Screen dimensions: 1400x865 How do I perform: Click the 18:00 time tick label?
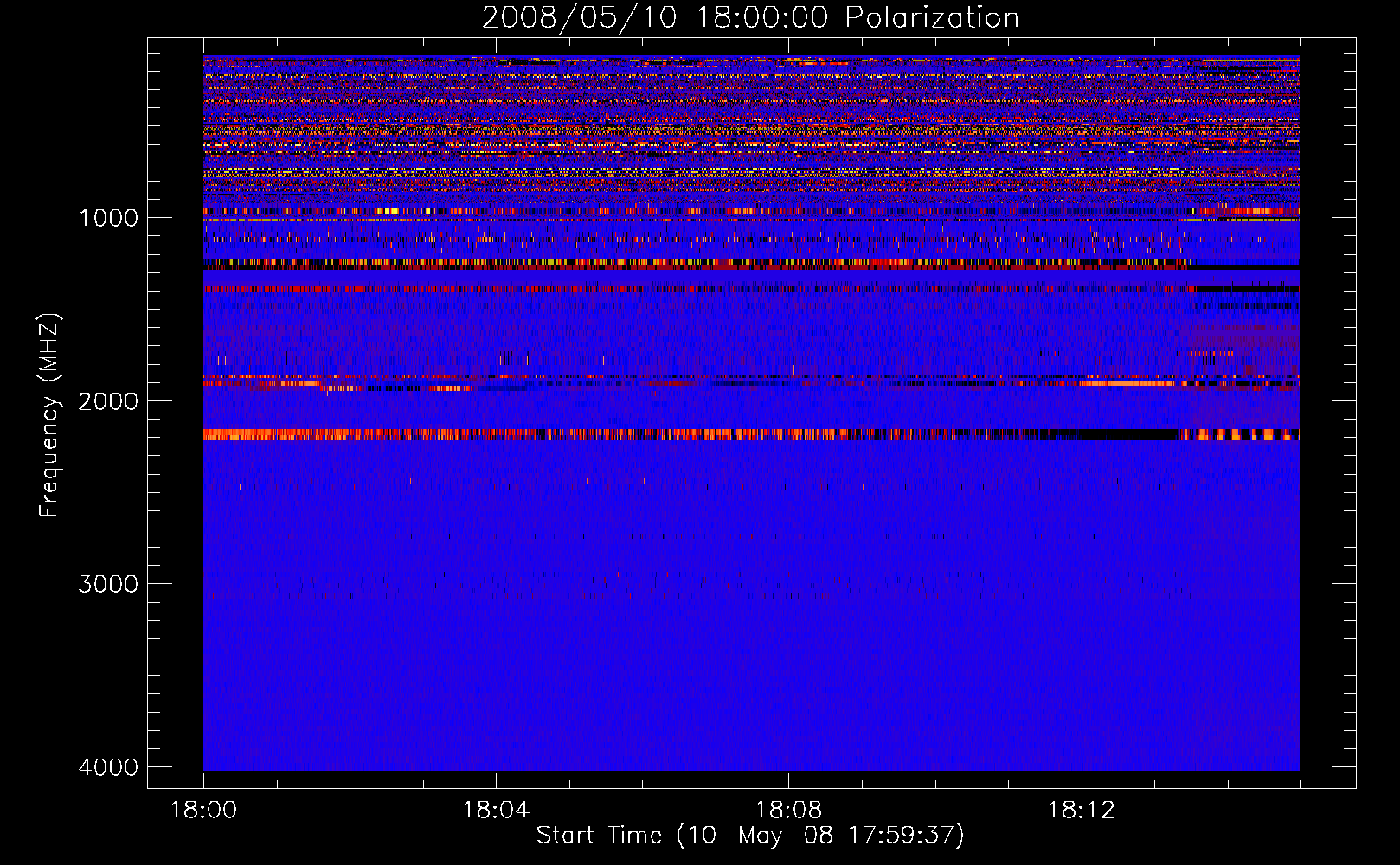(203, 811)
